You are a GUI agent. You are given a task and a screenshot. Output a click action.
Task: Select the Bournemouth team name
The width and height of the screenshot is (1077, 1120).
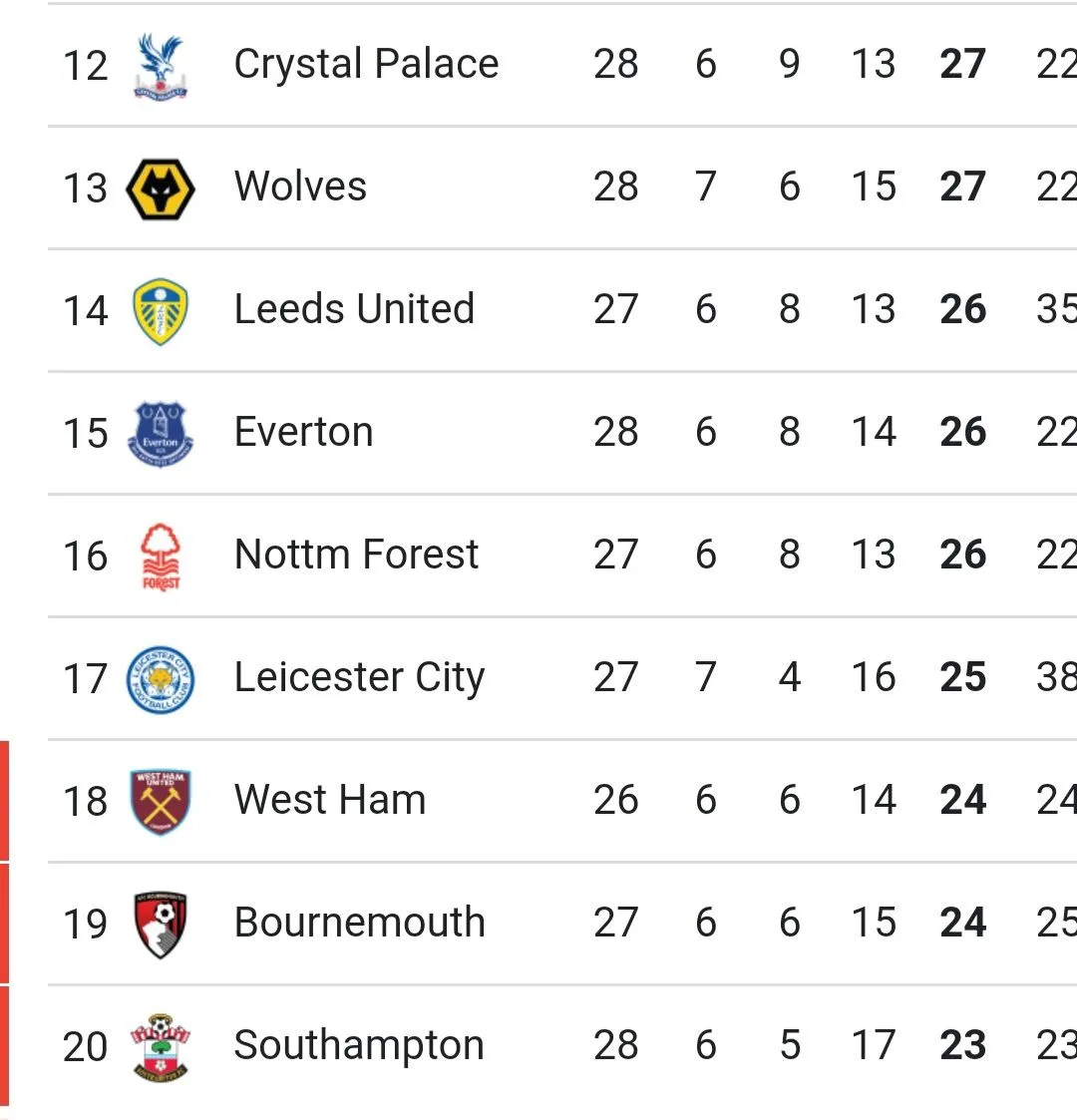359,924
